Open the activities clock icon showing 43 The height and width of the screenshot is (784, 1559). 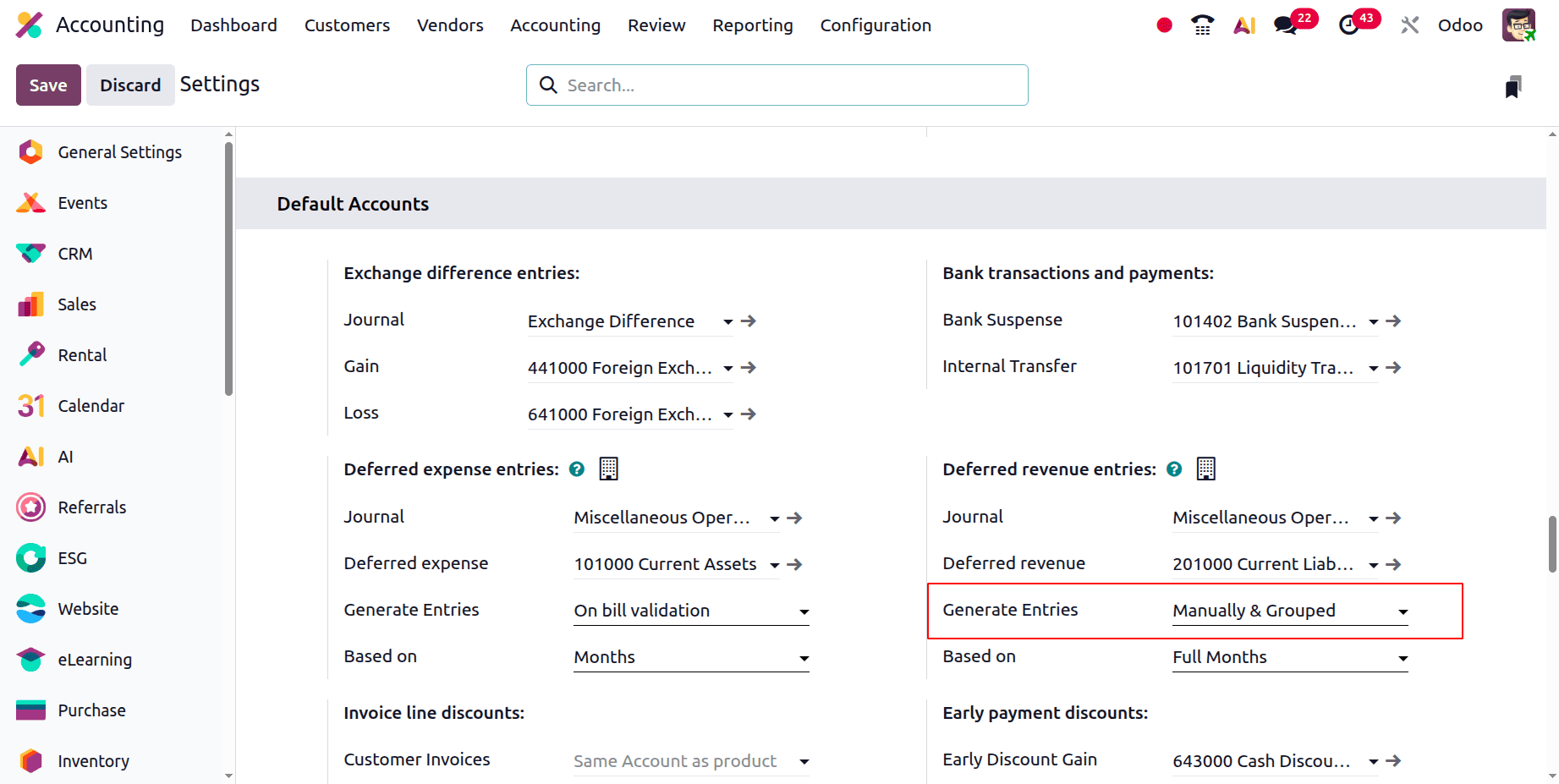tap(1352, 25)
